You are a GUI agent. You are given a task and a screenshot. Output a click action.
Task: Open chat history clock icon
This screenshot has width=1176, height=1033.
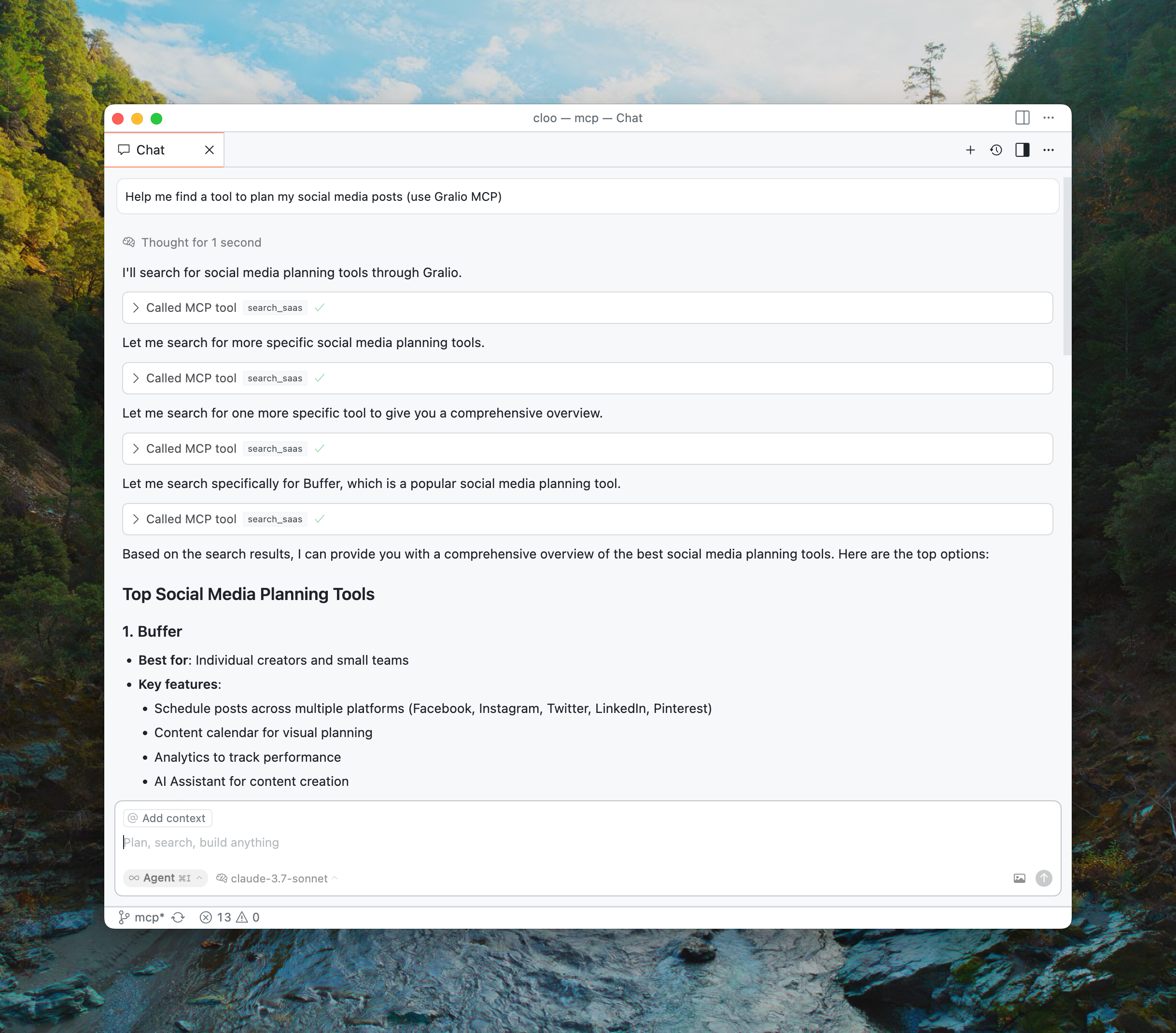tap(996, 150)
